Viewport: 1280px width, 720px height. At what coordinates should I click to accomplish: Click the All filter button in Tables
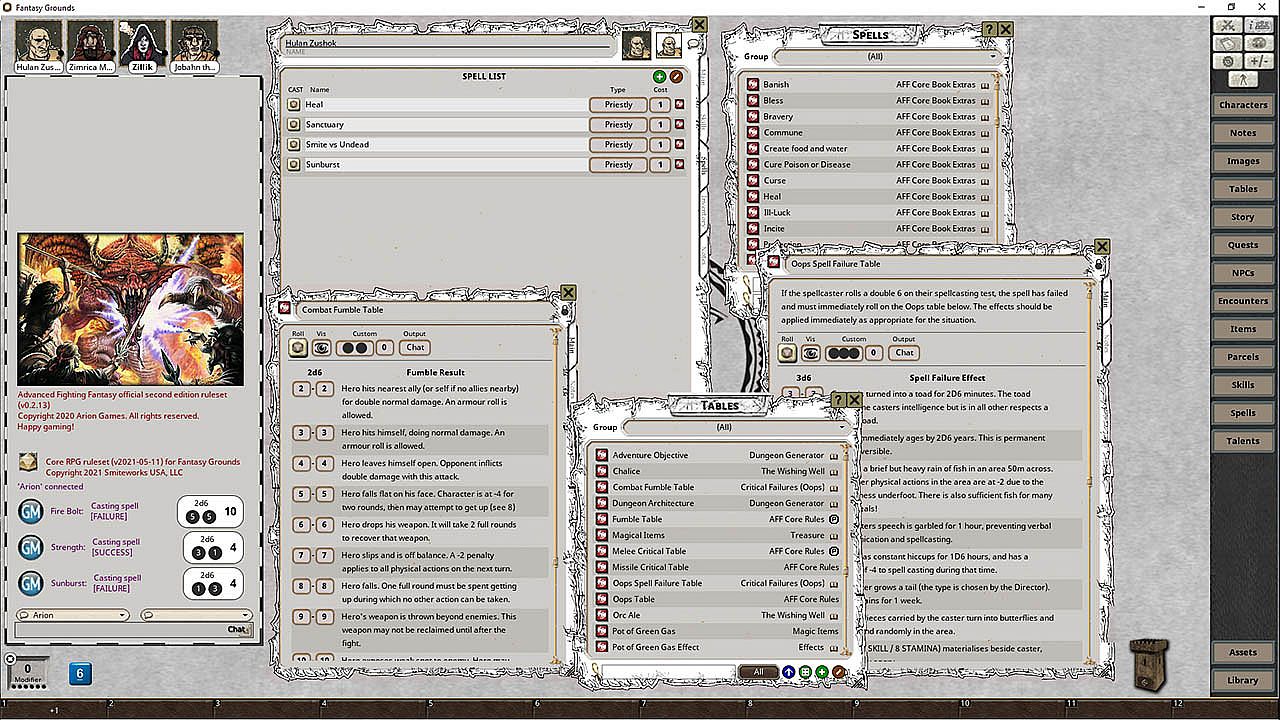pyautogui.click(x=759, y=672)
